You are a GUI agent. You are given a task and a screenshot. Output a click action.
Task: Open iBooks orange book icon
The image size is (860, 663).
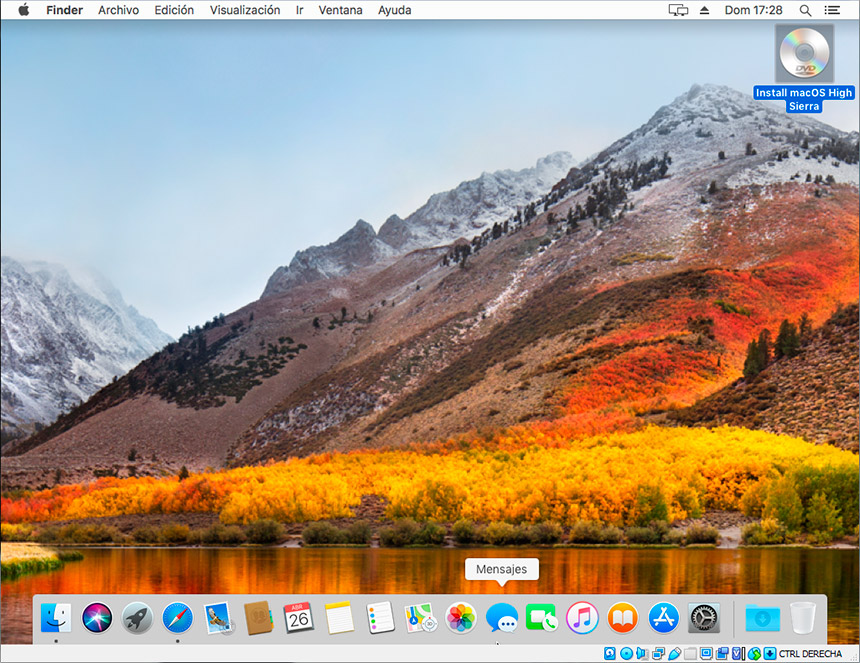pos(623,617)
